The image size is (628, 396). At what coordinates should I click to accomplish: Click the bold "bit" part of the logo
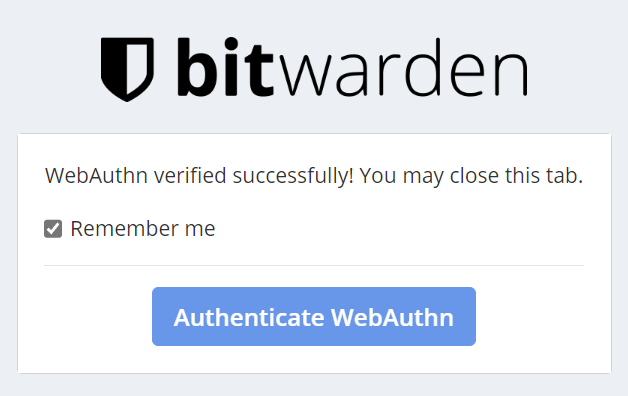226,67
